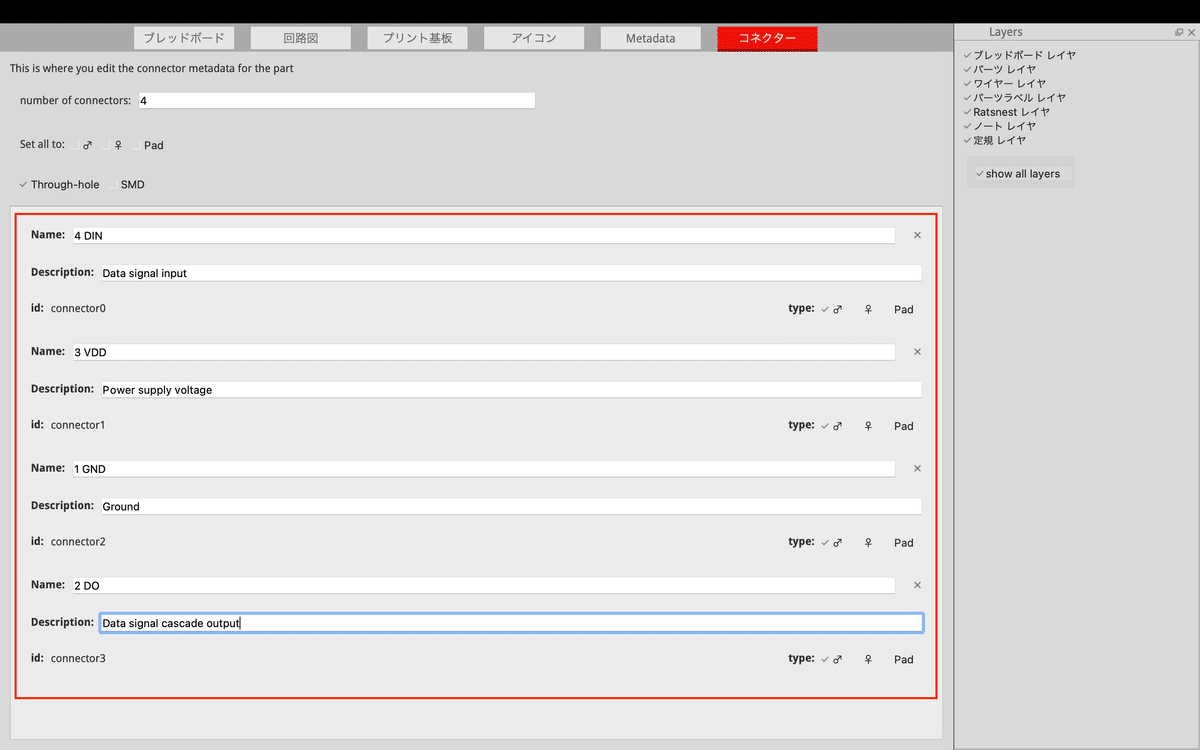The width and height of the screenshot is (1200, 750).
Task: Close the Layers panel
Action: 1191,32
